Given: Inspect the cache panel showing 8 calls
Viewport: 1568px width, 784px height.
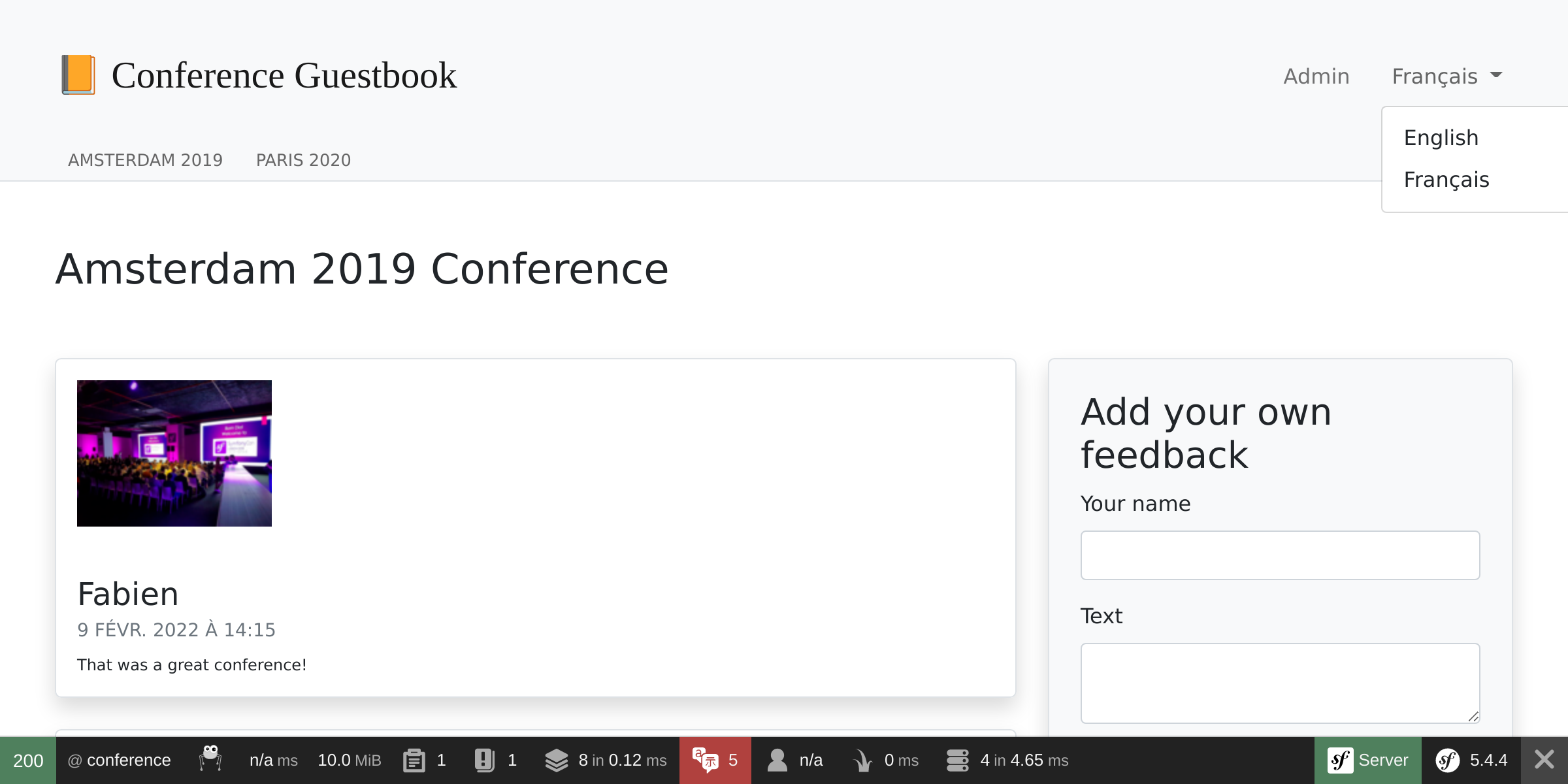Looking at the screenshot, I should click(x=605, y=760).
